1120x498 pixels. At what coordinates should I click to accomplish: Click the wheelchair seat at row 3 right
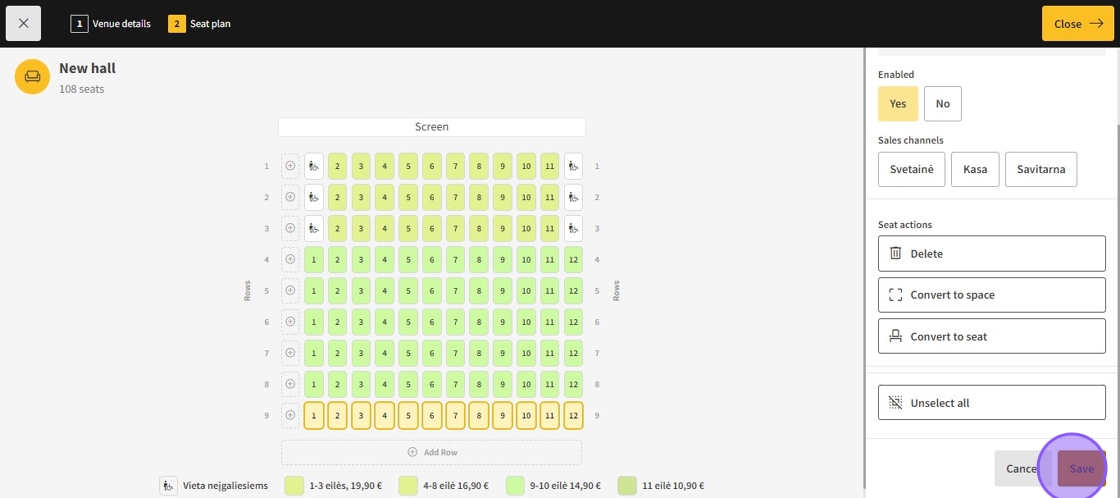[x=573, y=228]
